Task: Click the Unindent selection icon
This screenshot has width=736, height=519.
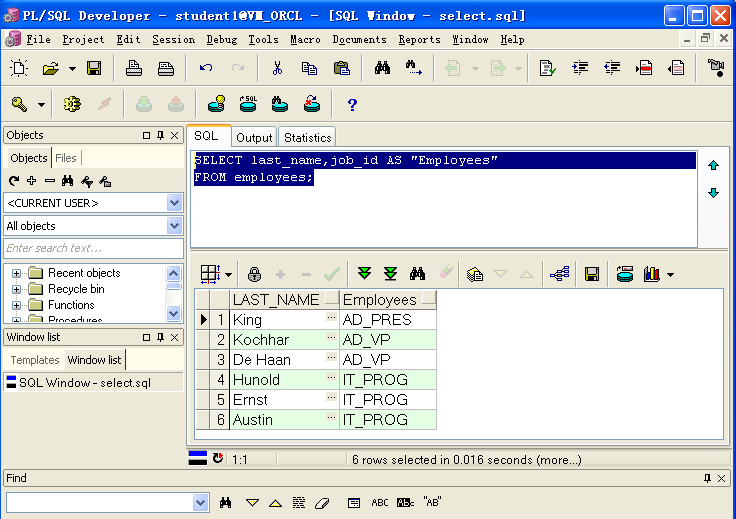Action: (612, 68)
